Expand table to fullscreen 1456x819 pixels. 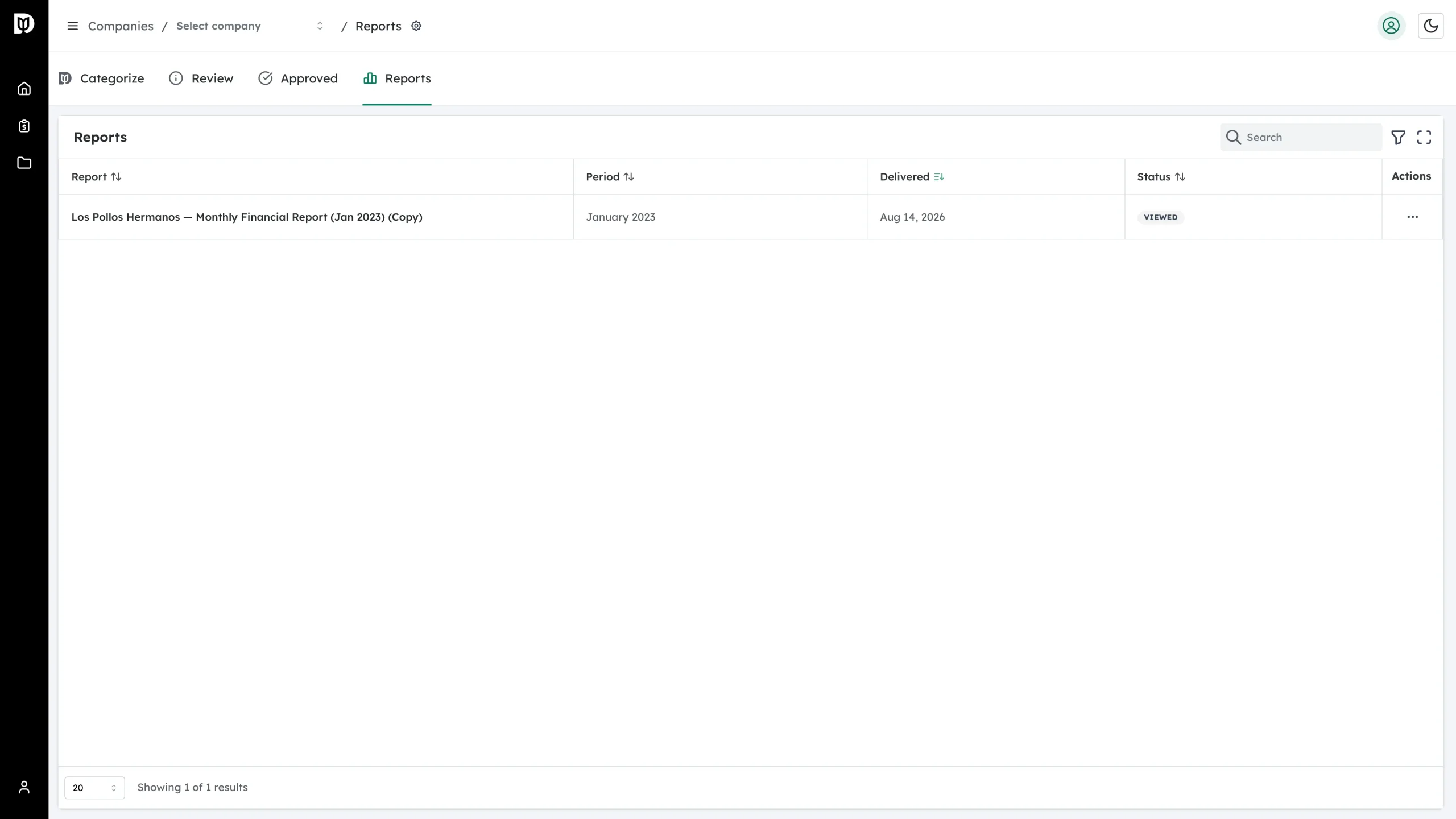[1424, 137]
